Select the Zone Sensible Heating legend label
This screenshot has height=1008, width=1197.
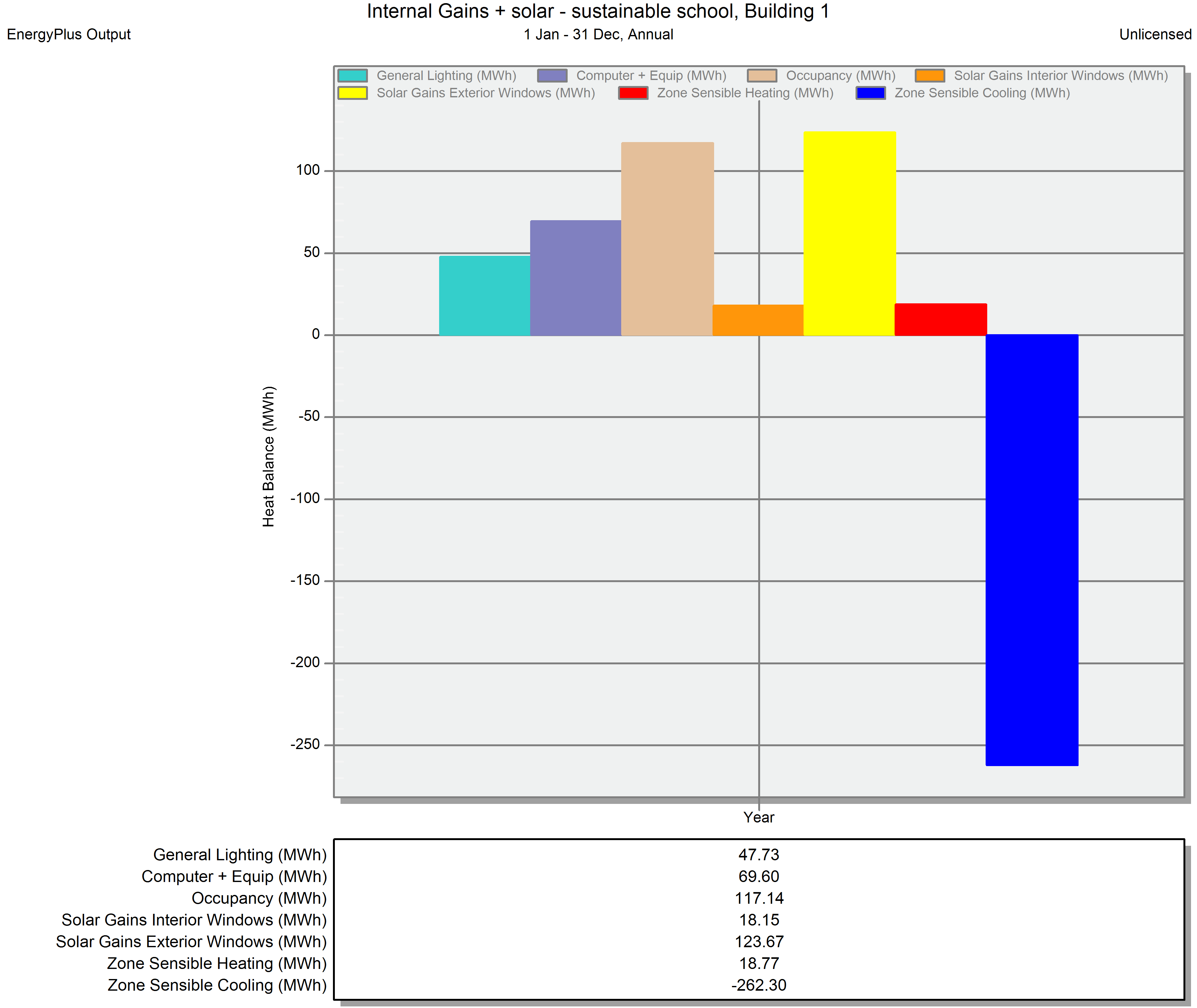coord(745,93)
